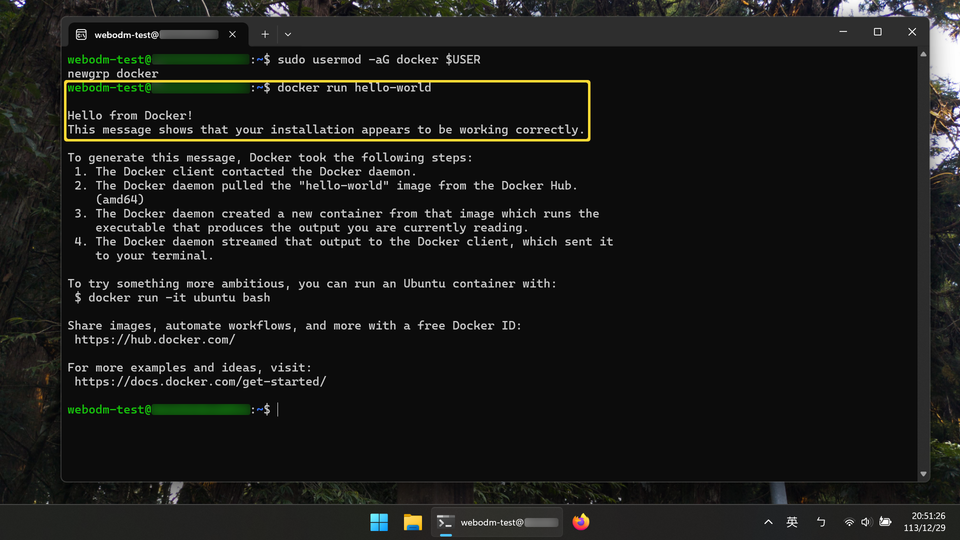960x540 pixels.
Task: Click the terminal app taskbar button
Action: click(497, 522)
